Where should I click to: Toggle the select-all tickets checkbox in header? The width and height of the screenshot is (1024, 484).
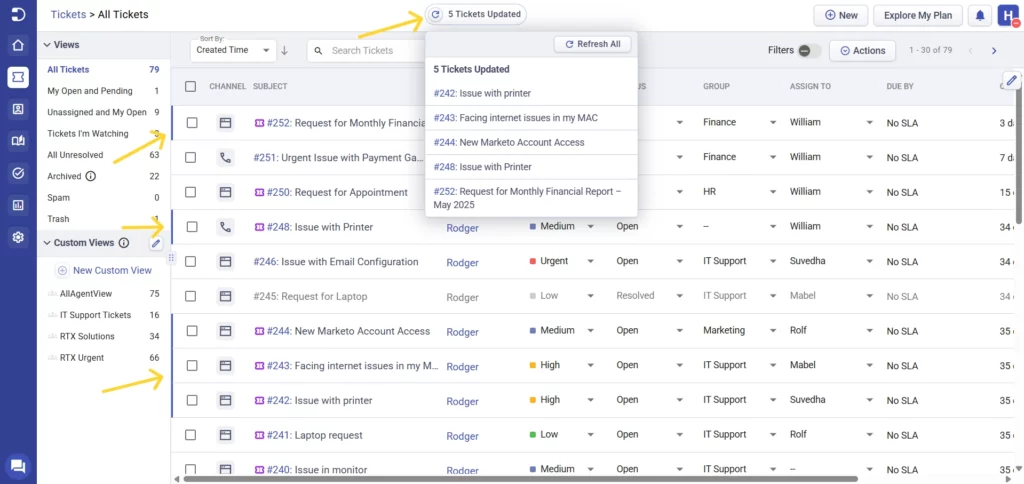point(191,86)
